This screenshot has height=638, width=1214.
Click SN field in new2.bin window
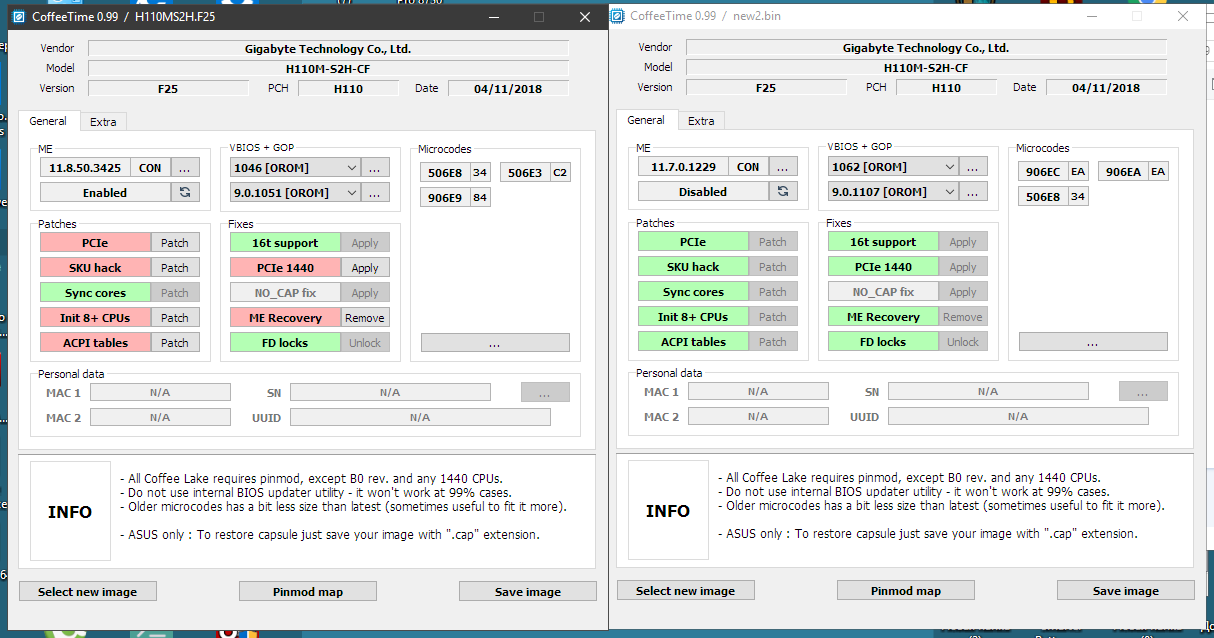pyautogui.click(x=988, y=391)
